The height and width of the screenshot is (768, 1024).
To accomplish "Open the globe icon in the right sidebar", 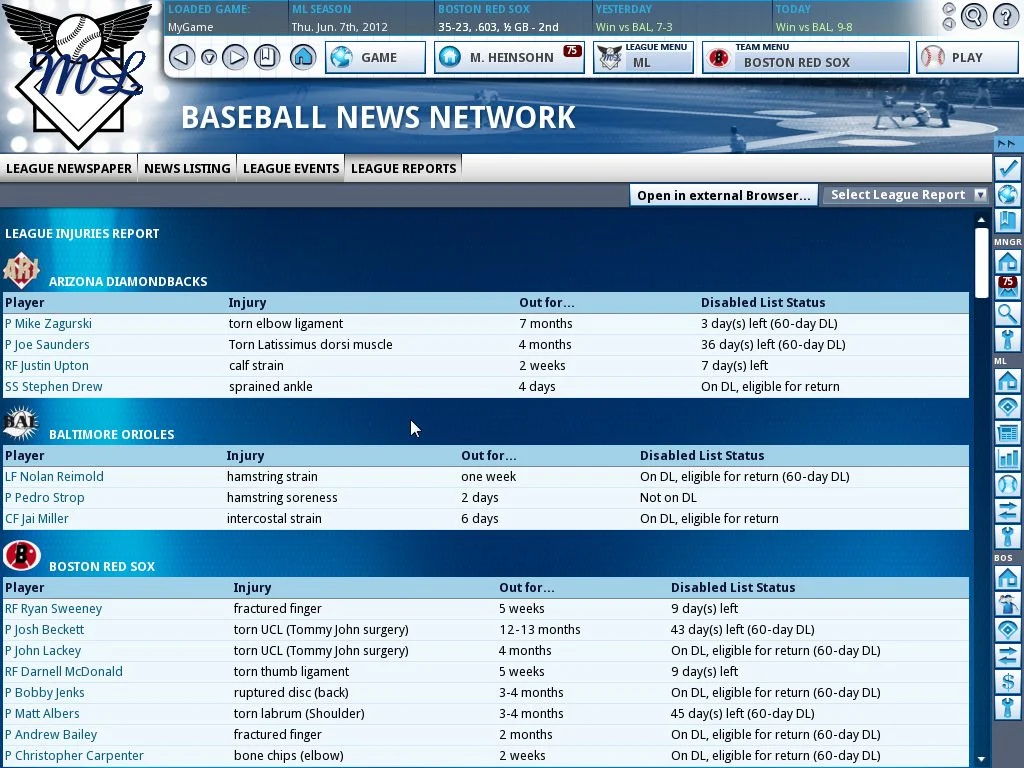I will pos(1007,195).
